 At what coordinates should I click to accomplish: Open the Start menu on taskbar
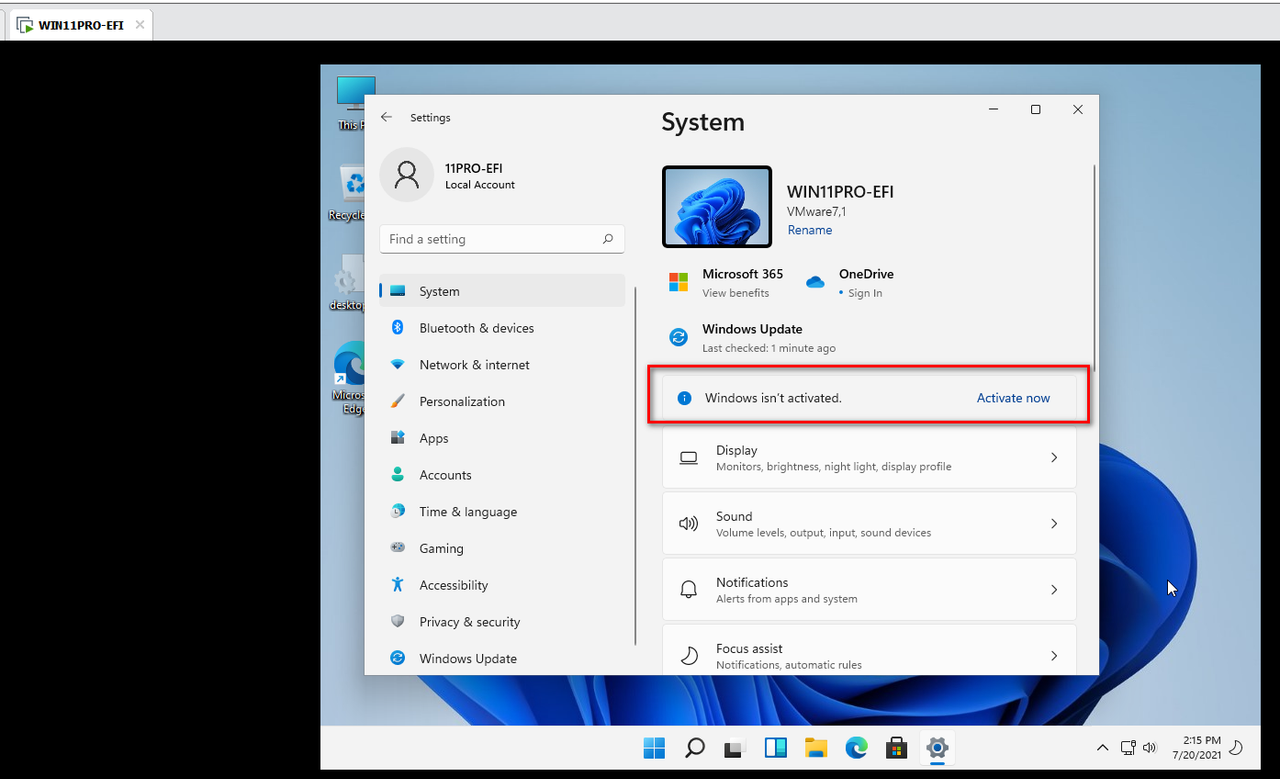[654, 747]
